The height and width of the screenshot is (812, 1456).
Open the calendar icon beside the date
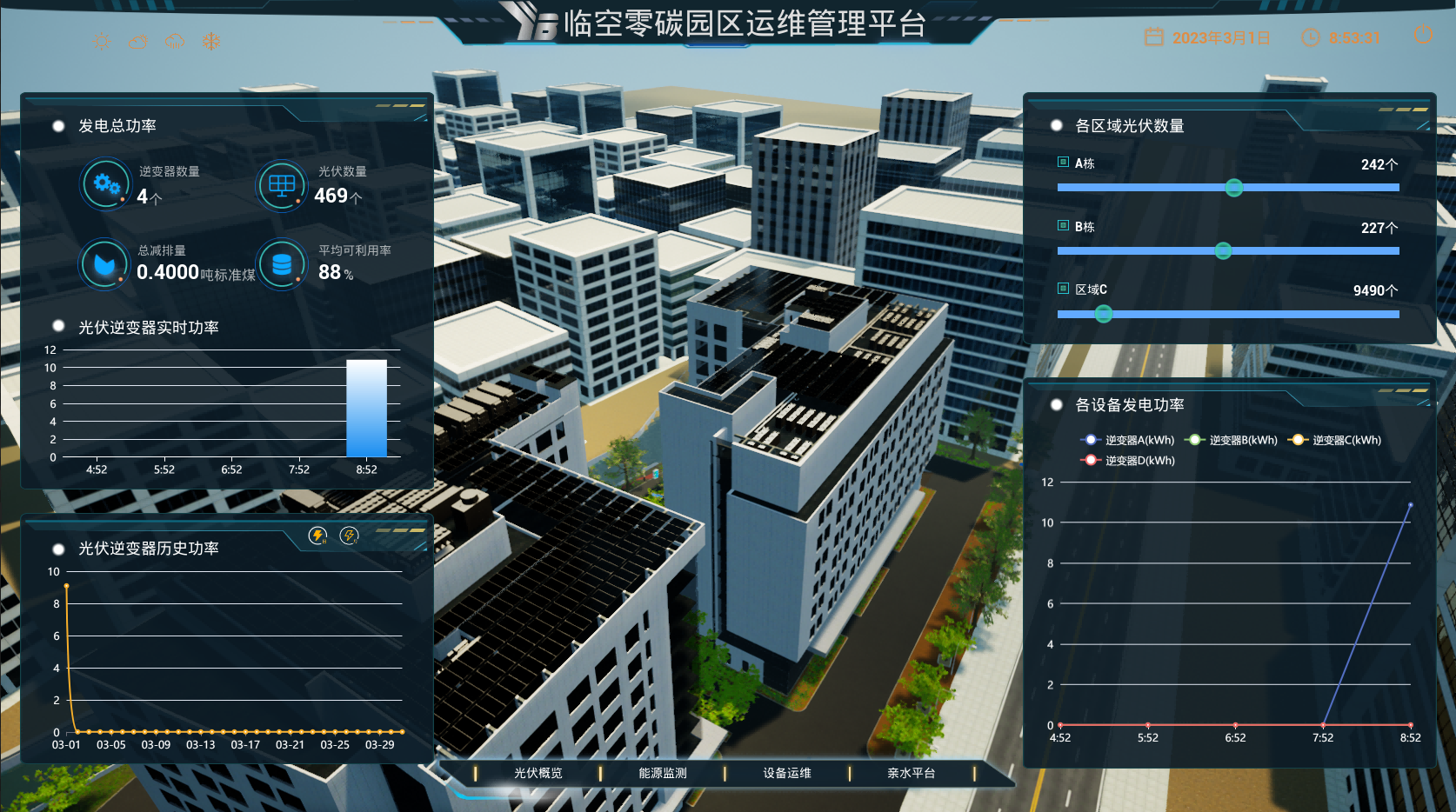pos(1153,37)
